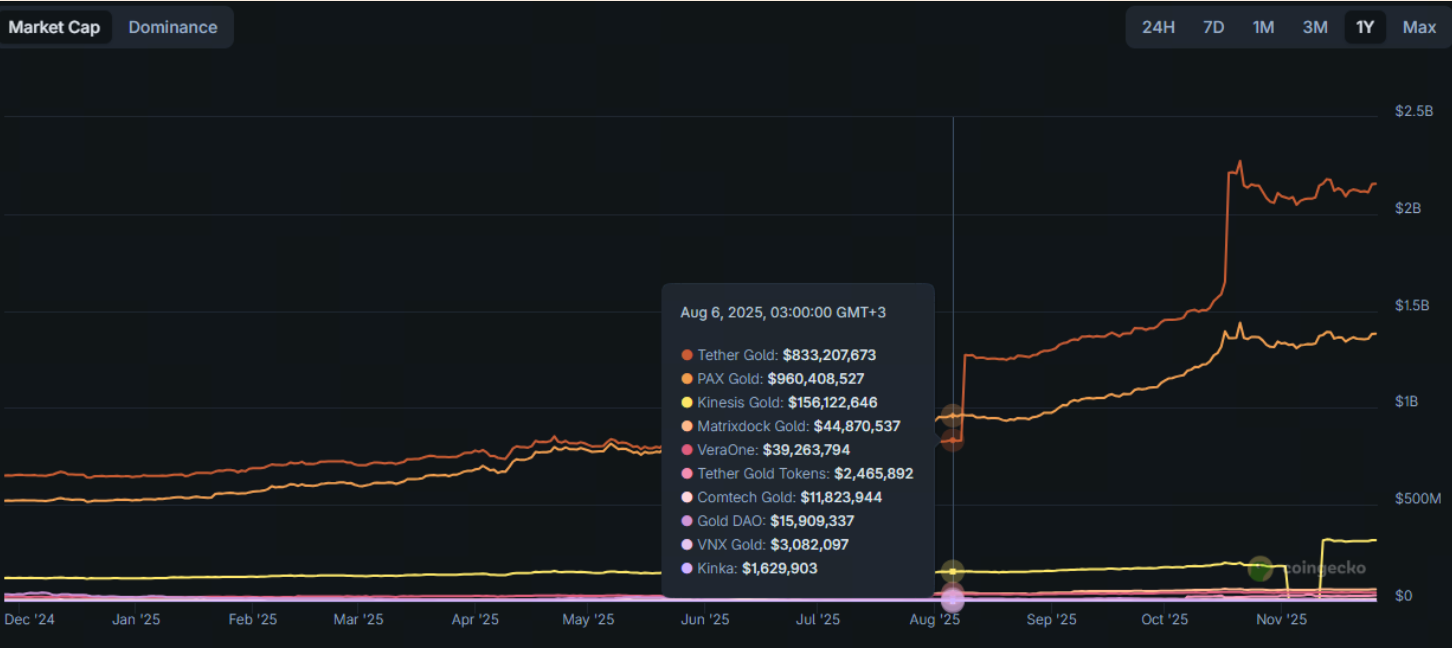
Task: Switch to the Market Cap tab
Action: 55,27
